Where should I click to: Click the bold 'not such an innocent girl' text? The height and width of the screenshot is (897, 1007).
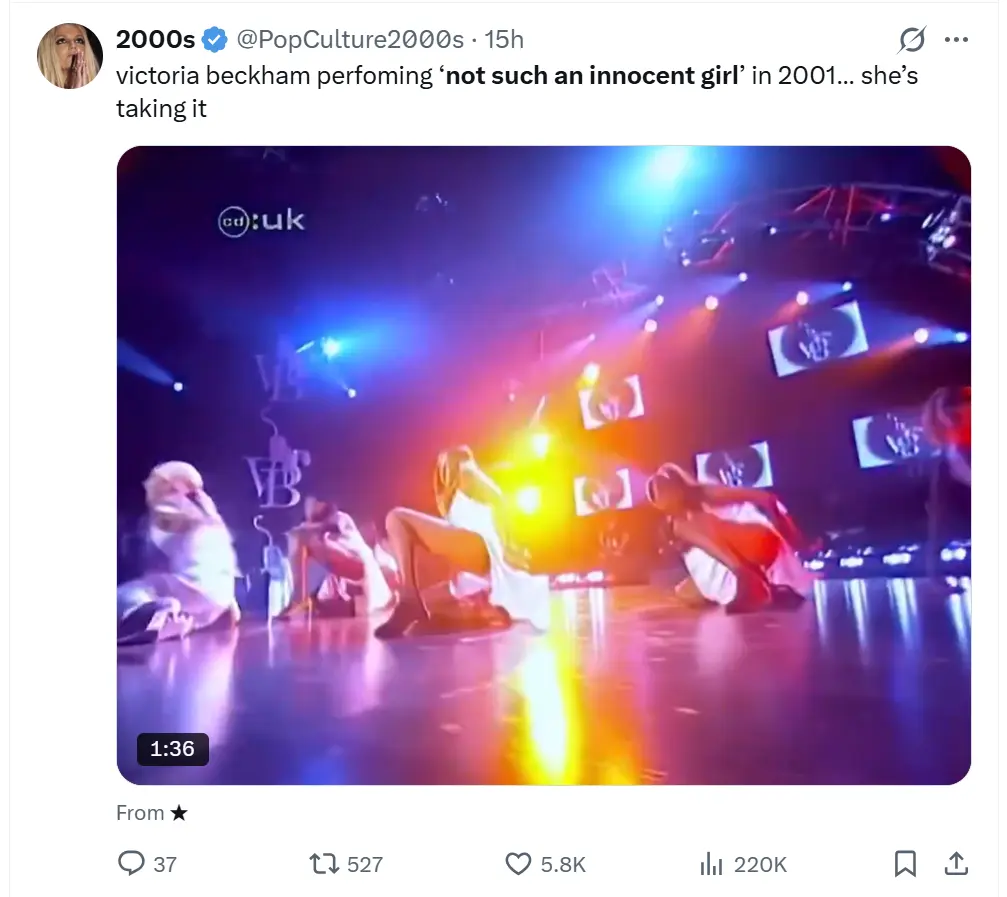click(x=592, y=76)
